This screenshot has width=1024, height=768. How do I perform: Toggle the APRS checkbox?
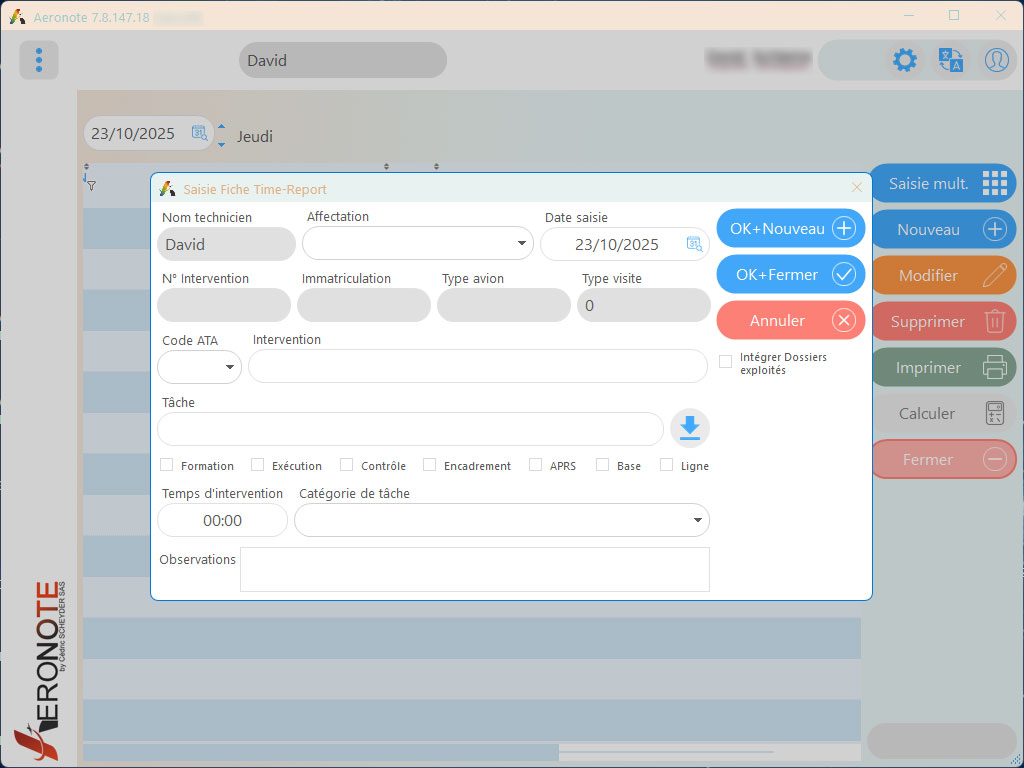536,465
